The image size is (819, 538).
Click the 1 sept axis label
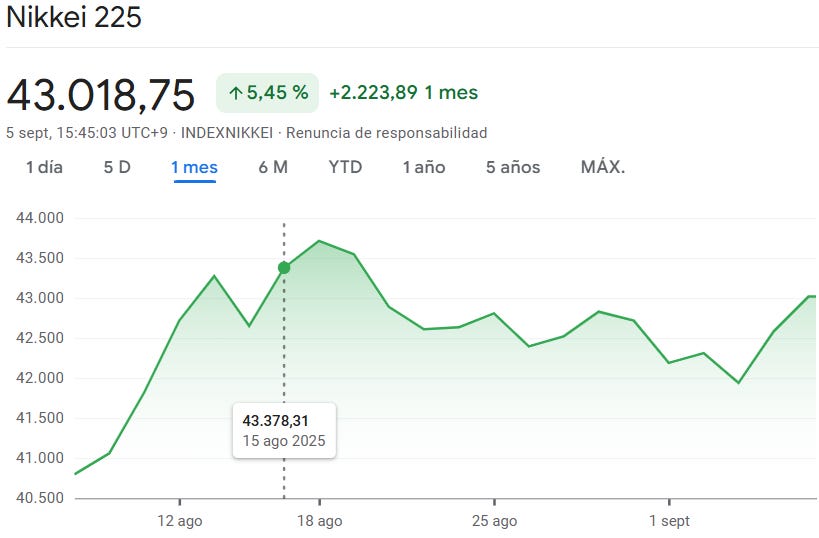pyautogui.click(x=669, y=521)
